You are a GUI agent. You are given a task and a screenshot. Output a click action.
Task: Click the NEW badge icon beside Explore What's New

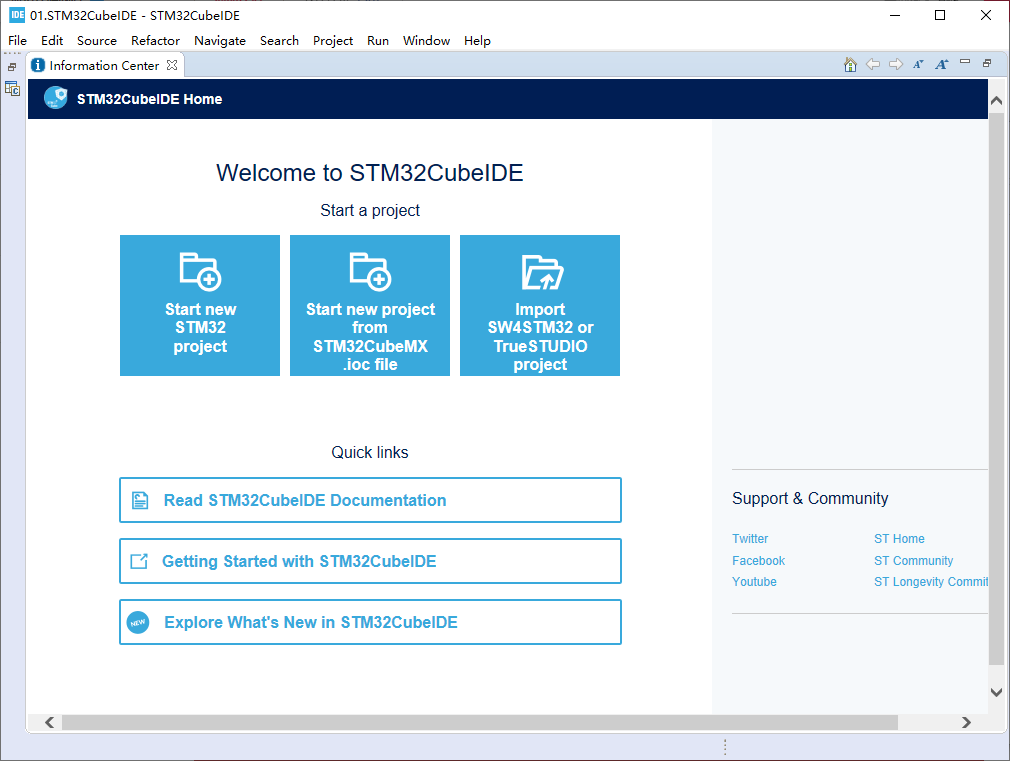[138, 622]
